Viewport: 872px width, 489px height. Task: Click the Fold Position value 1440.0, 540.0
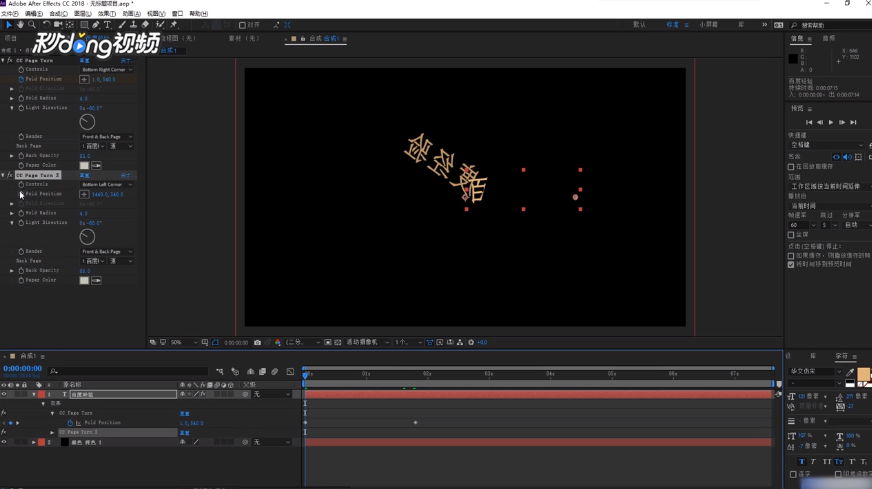point(107,194)
